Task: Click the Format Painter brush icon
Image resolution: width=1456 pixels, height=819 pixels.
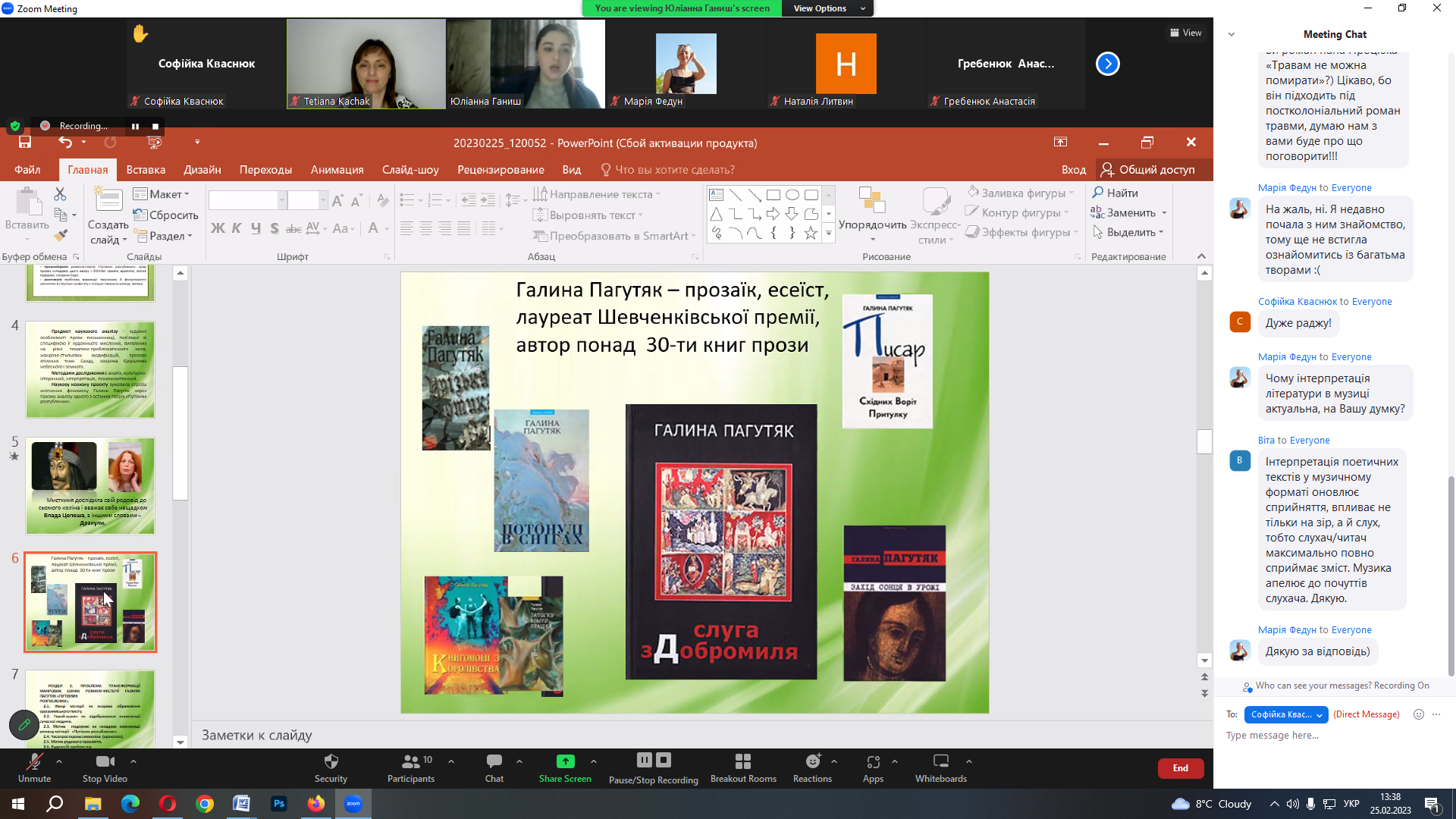Action: tap(61, 235)
